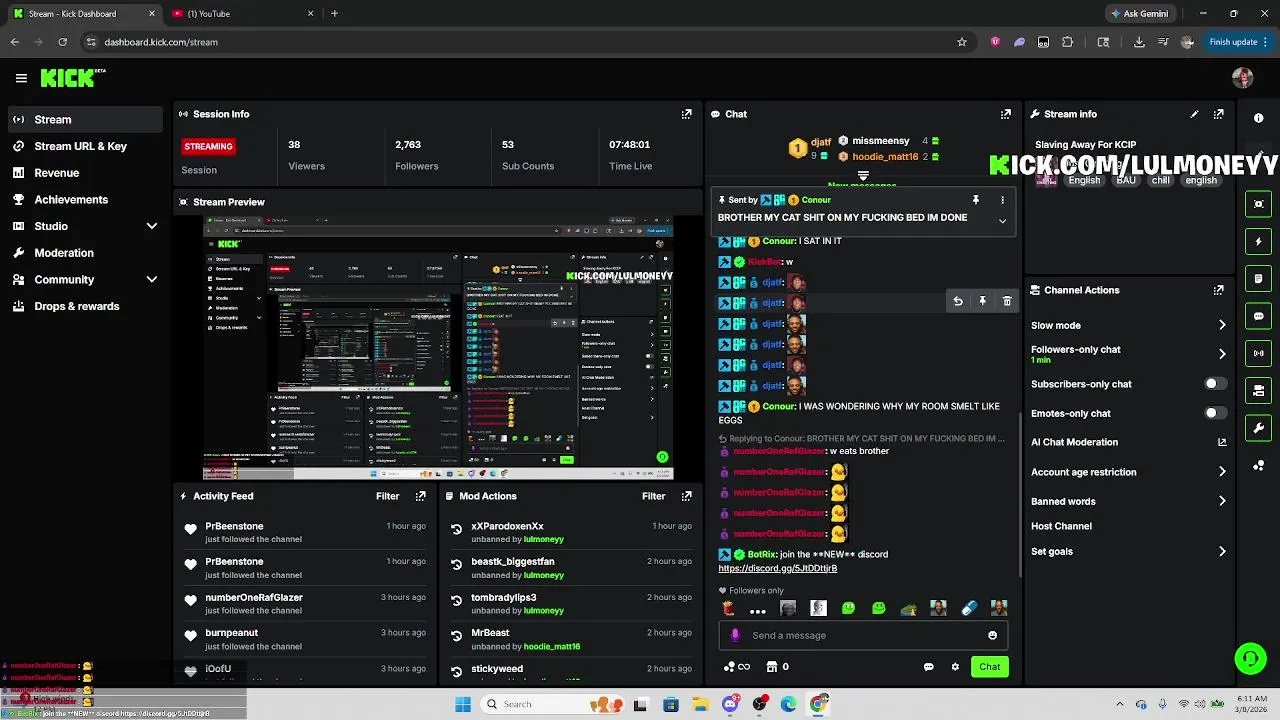Click the Stream Preview video thumbnail
Viewport: 1280px width, 720px height.
point(438,348)
